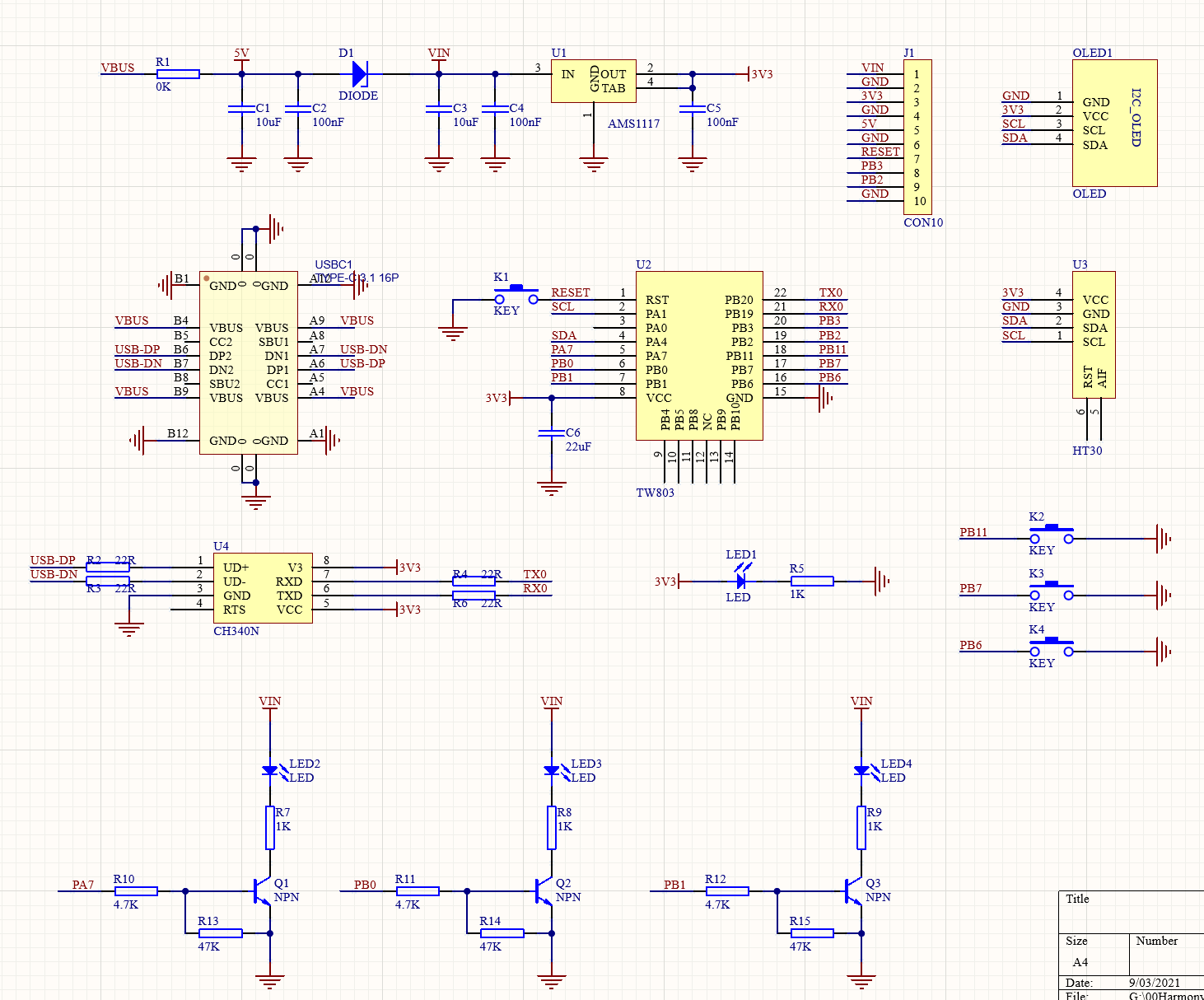1204x1000 pixels.
Task: Click the K4 key switch on PB6
Action: (1052, 647)
